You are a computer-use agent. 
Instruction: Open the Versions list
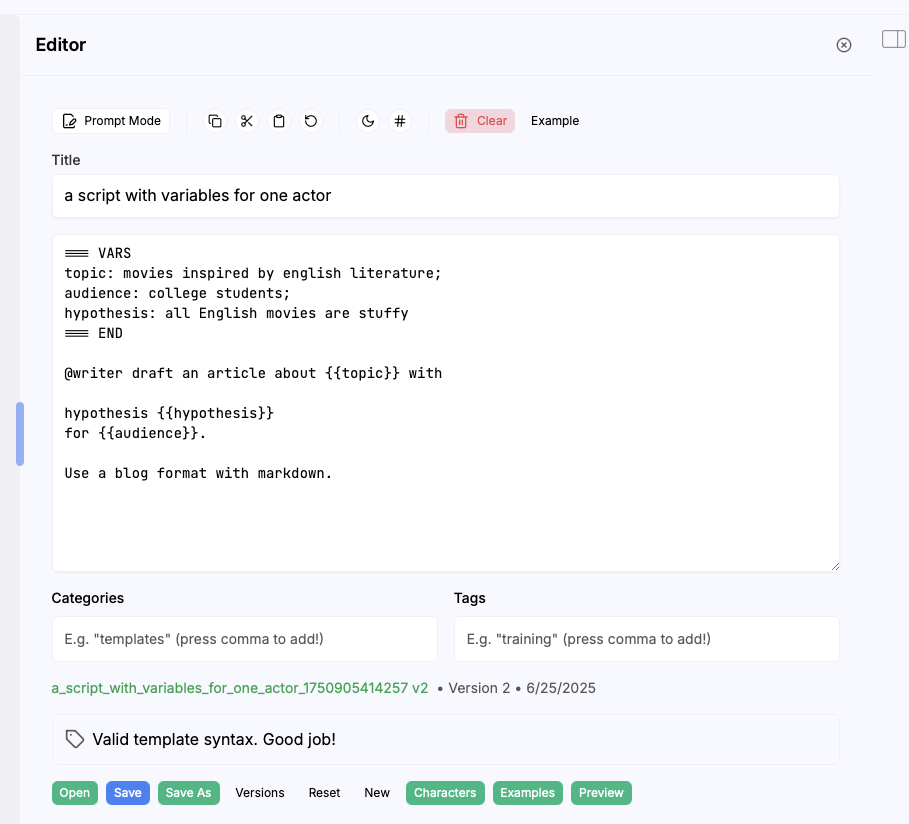259,792
